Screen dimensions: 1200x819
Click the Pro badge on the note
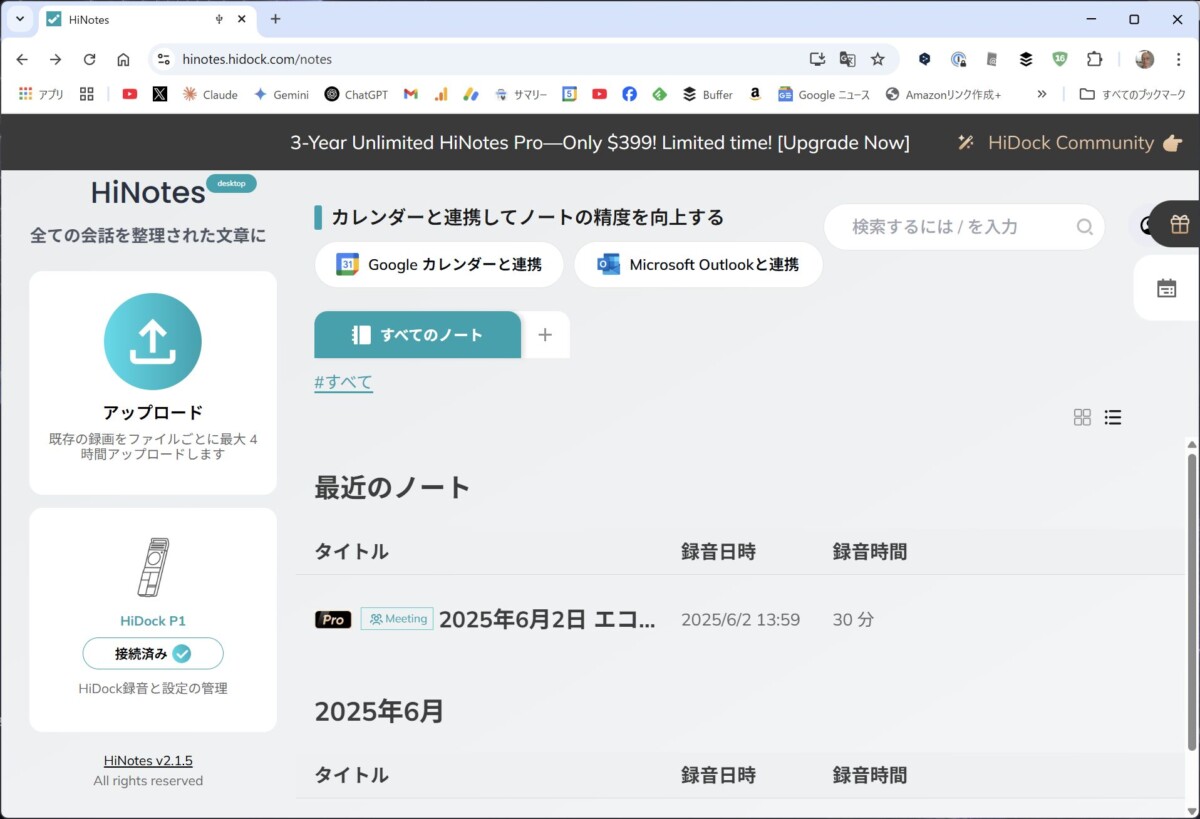tap(333, 619)
